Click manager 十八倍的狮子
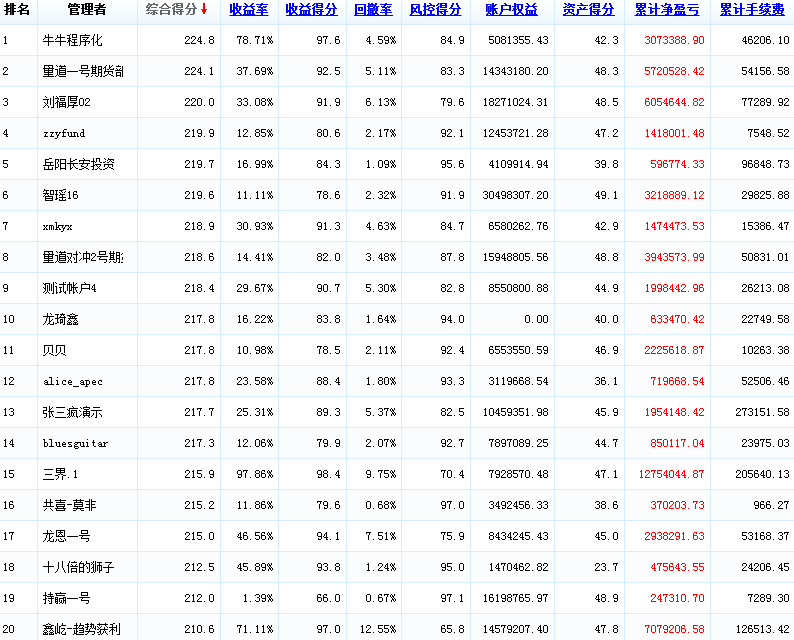The width and height of the screenshot is (794, 640). (x=79, y=568)
